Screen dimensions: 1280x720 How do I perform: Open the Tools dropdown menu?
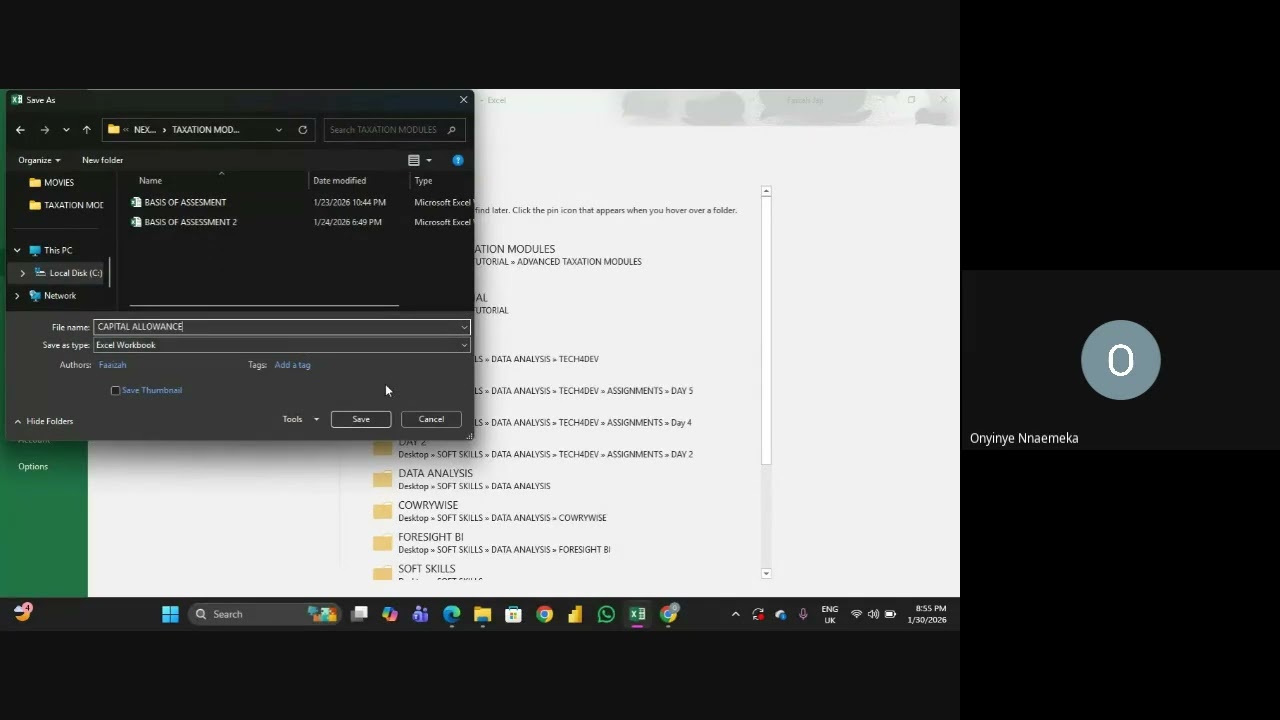click(301, 419)
